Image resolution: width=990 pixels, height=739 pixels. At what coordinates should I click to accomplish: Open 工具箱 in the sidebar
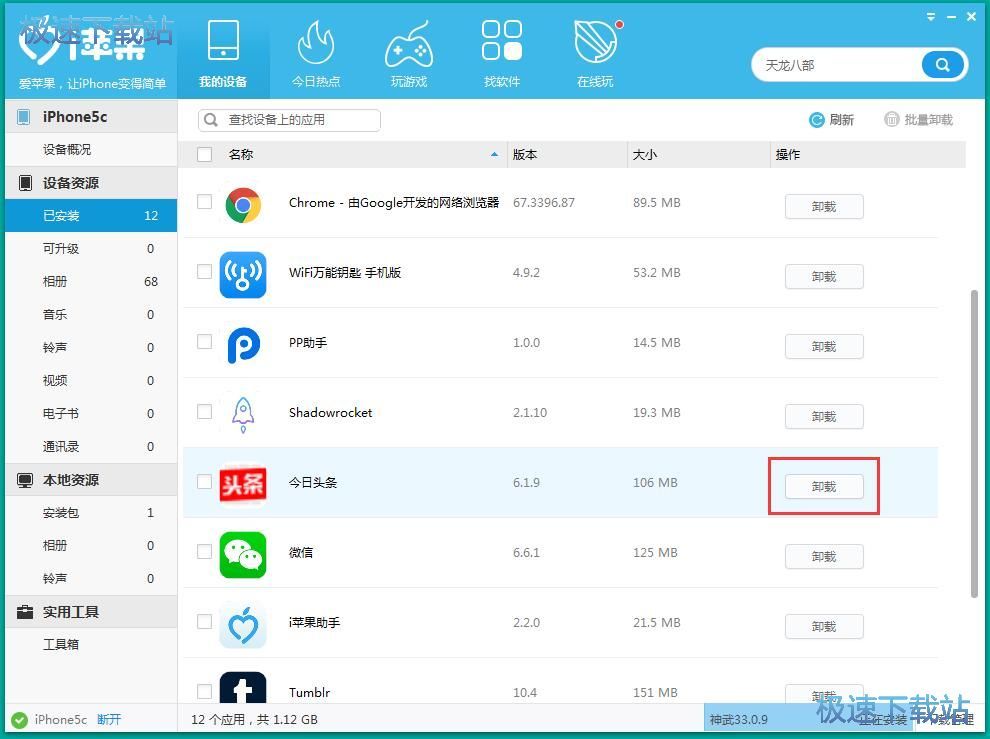click(91, 644)
